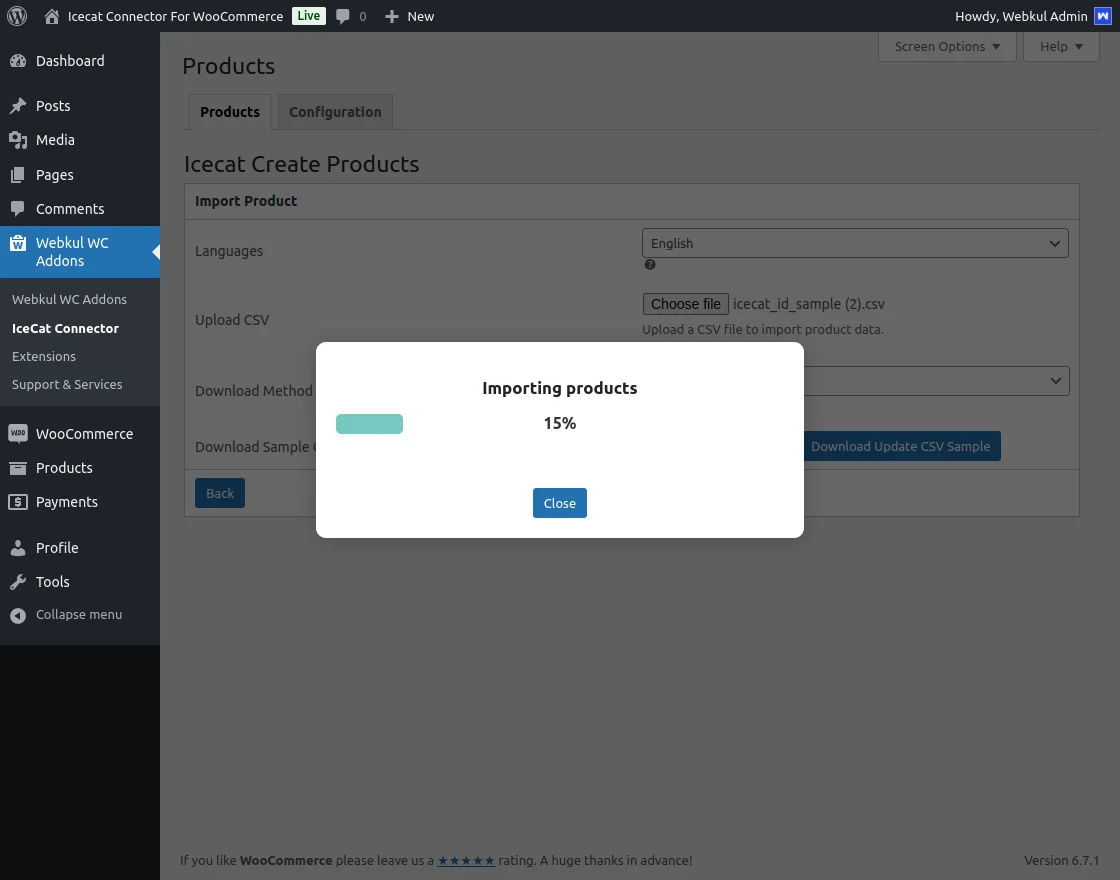Open Dashboard menu item
This screenshot has height=880, width=1120.
(x=80, y=61)
